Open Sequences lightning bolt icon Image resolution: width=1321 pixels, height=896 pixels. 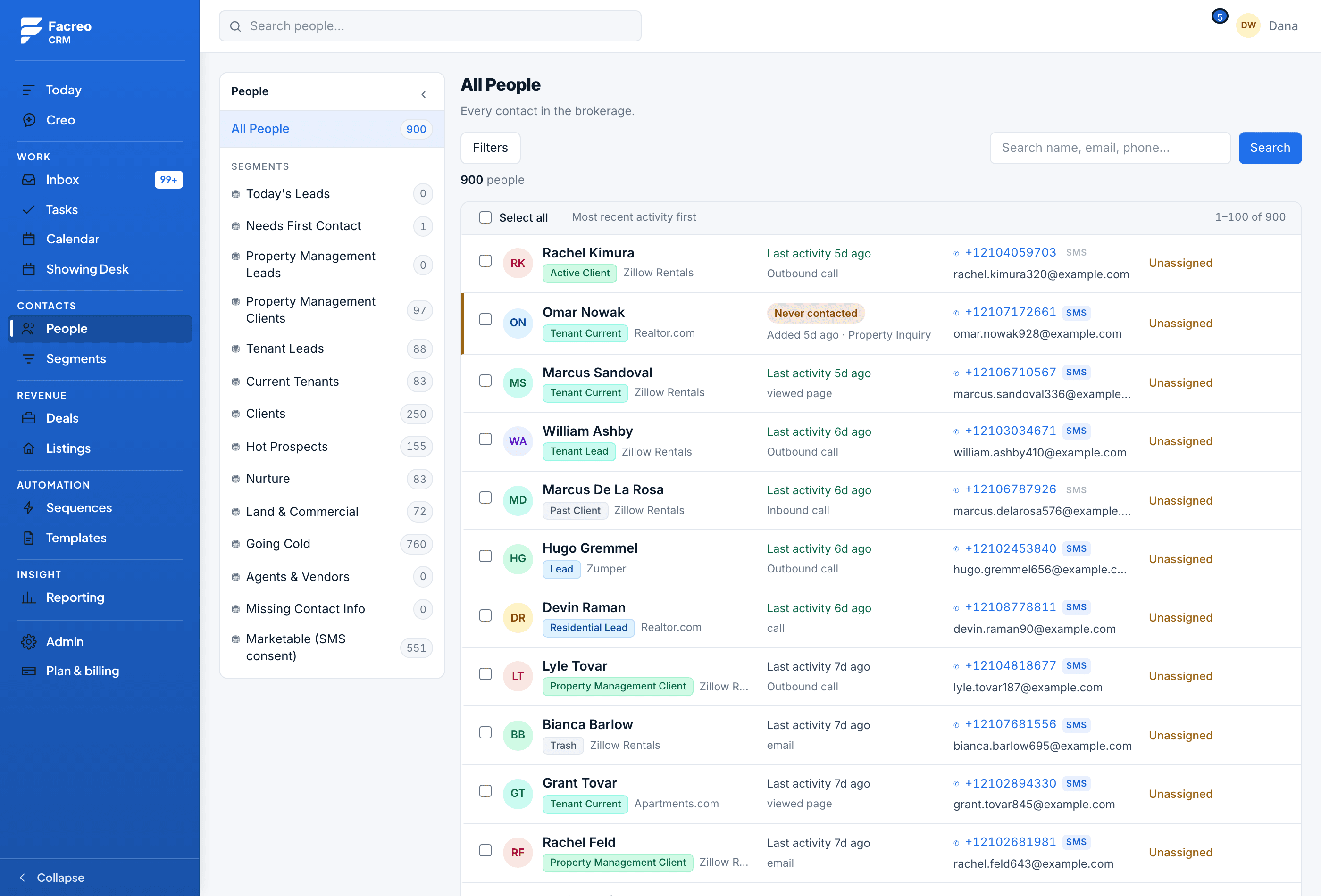click(x=28, y=508)
